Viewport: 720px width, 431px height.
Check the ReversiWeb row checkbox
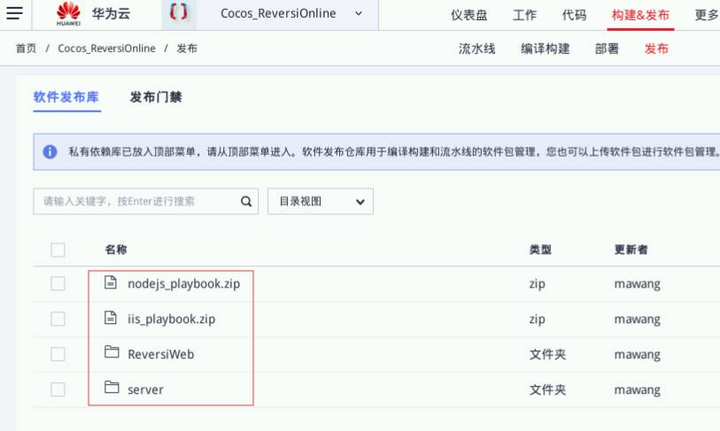coord(58,354)
